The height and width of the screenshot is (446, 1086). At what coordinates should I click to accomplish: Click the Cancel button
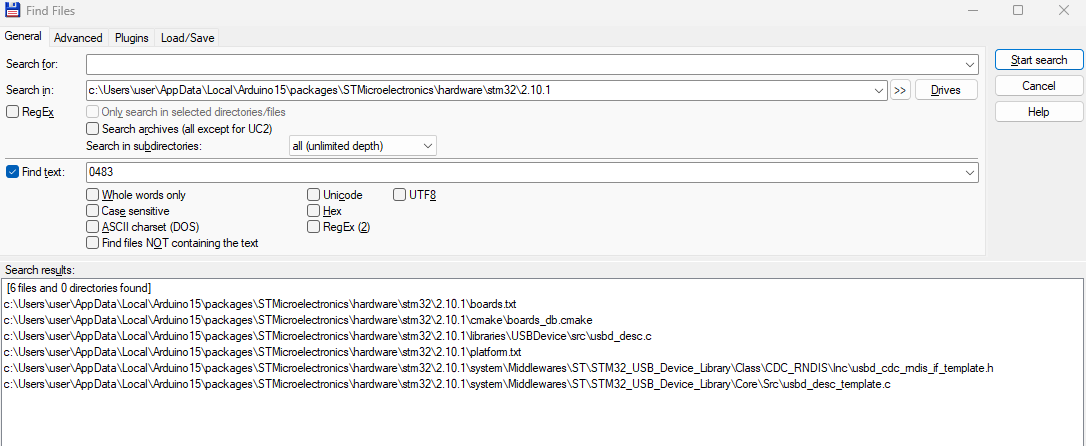point(1039,86)
